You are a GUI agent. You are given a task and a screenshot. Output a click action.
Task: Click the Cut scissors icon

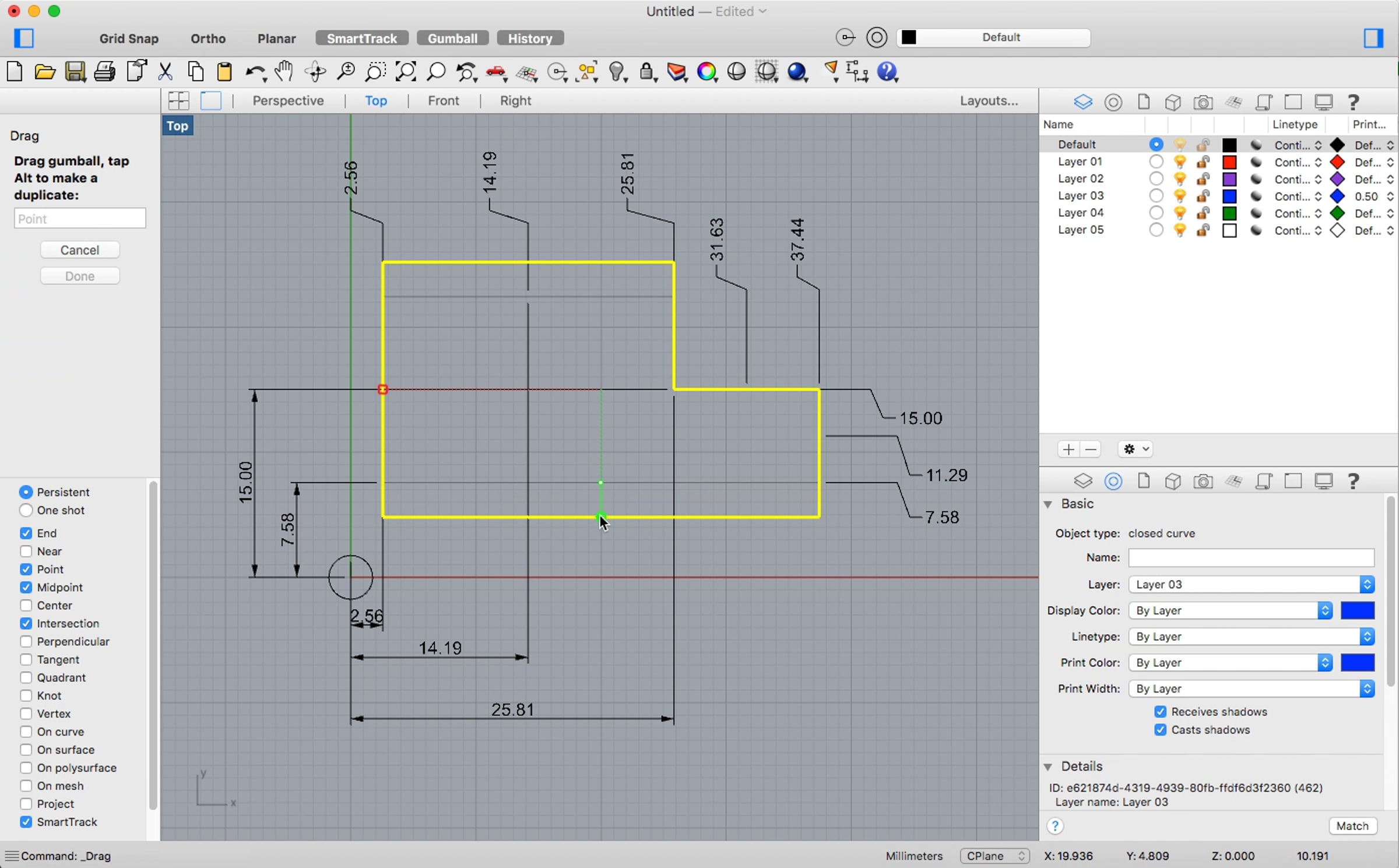166,72
